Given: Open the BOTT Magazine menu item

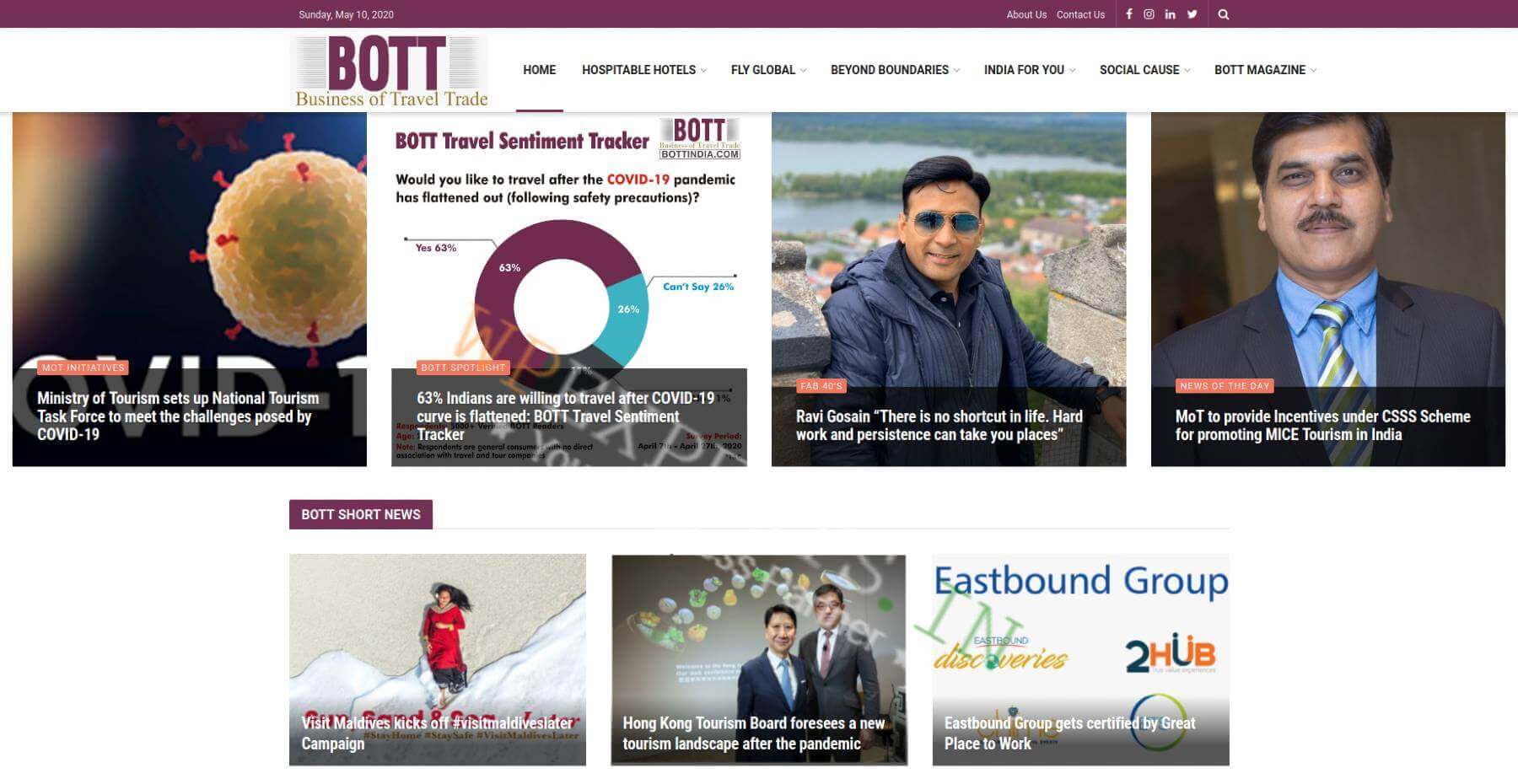Looking at the screenshot, I should [x=1265, y=70].
